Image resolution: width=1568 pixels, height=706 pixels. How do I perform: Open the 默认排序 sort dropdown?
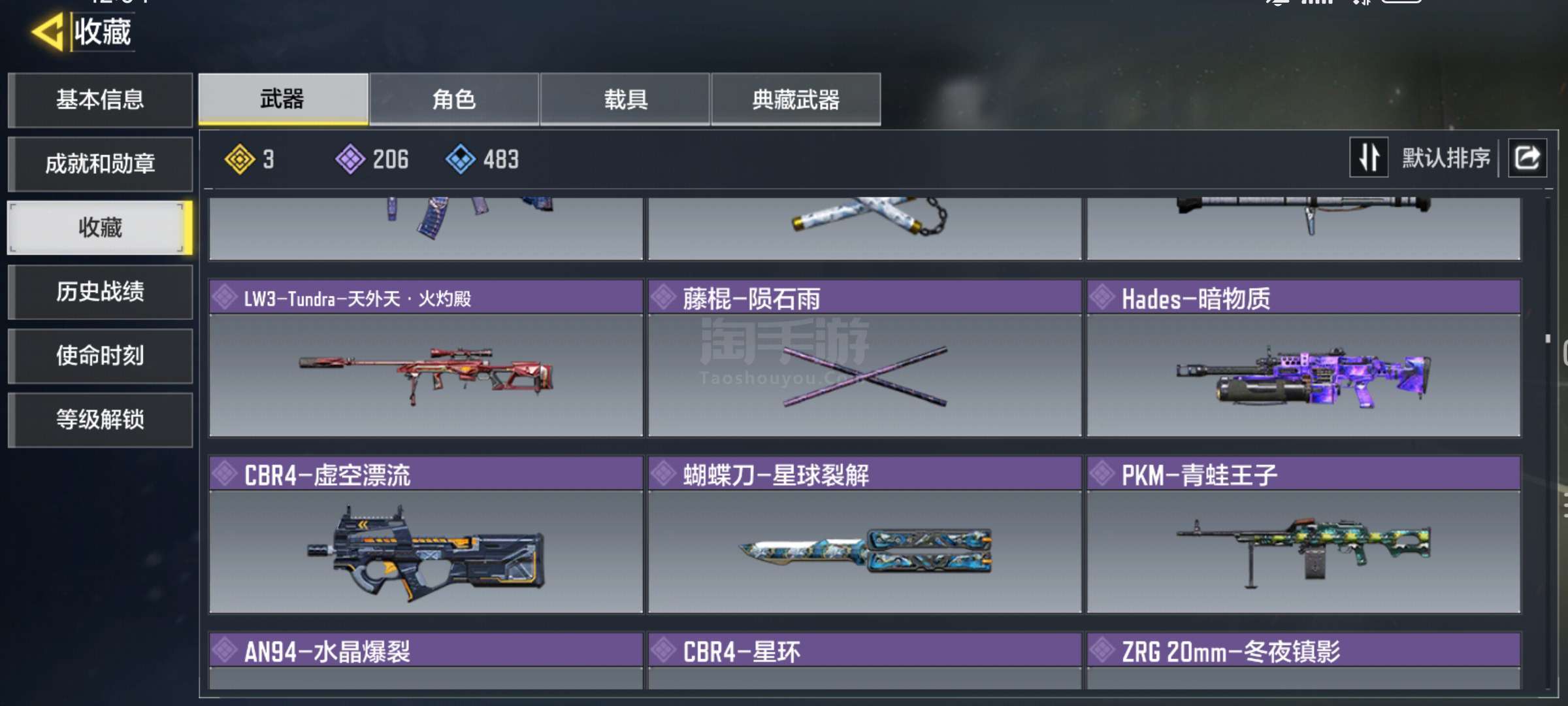click(x=1446, y=158)
